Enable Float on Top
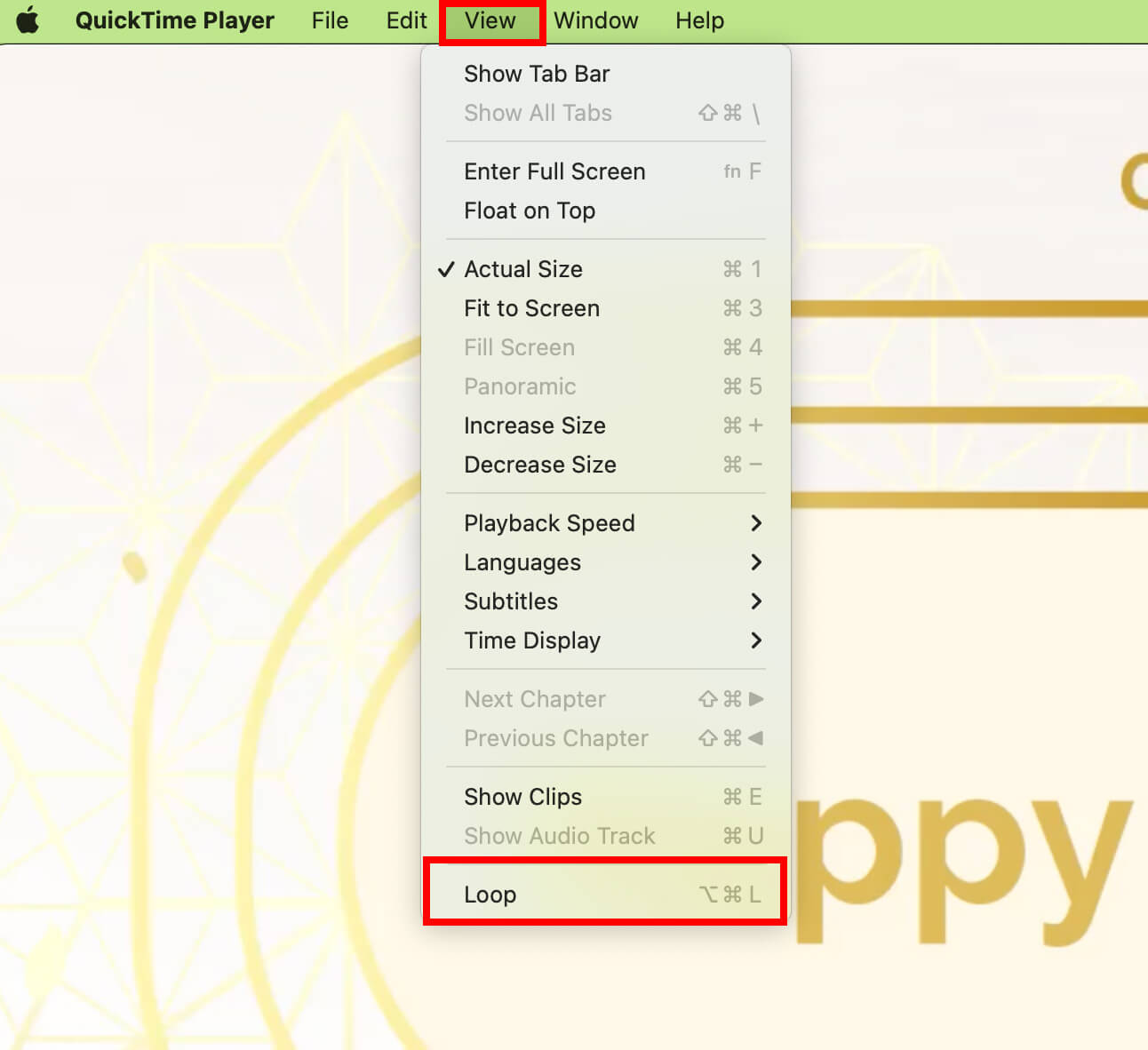 [606, 211]
